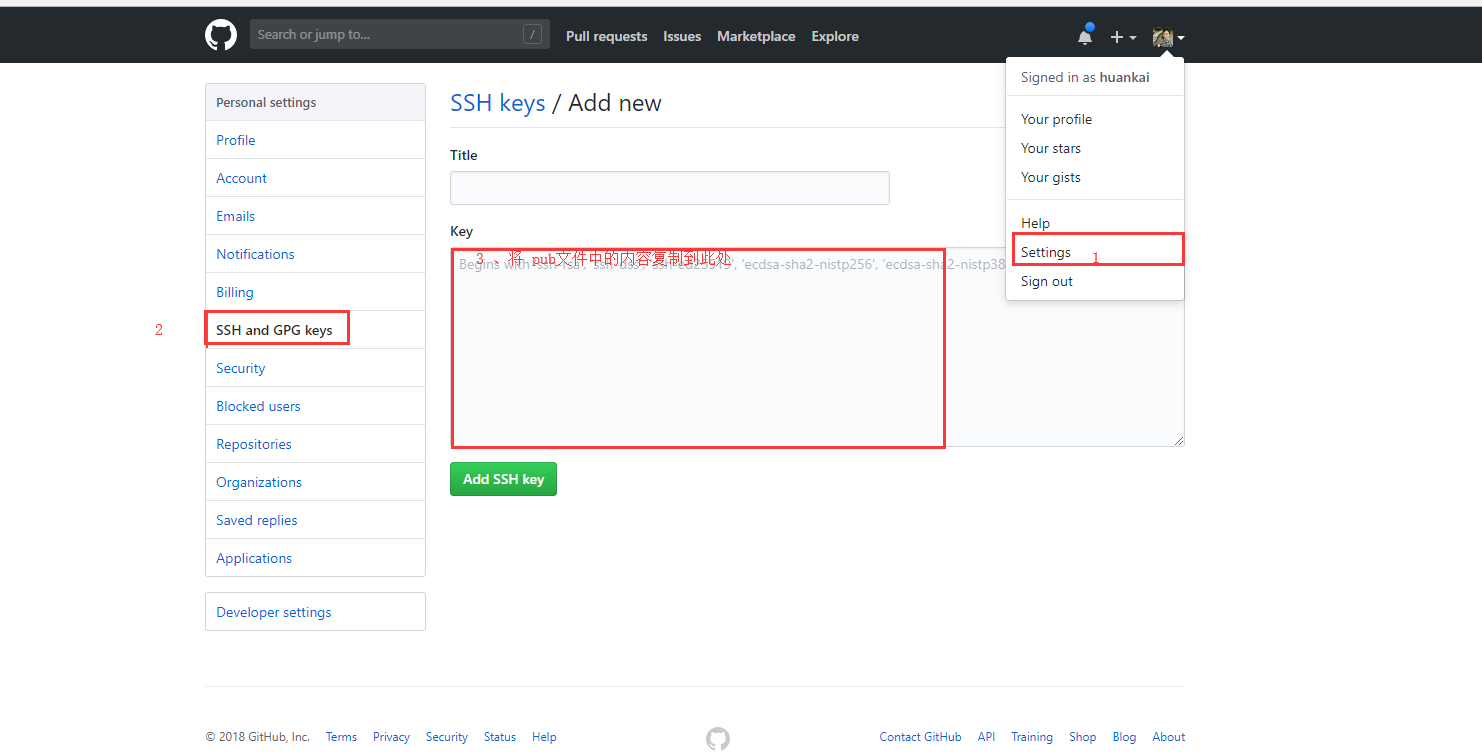Open Explore in the top navigation
This screenshot has height=754, width=1482.
835,36
